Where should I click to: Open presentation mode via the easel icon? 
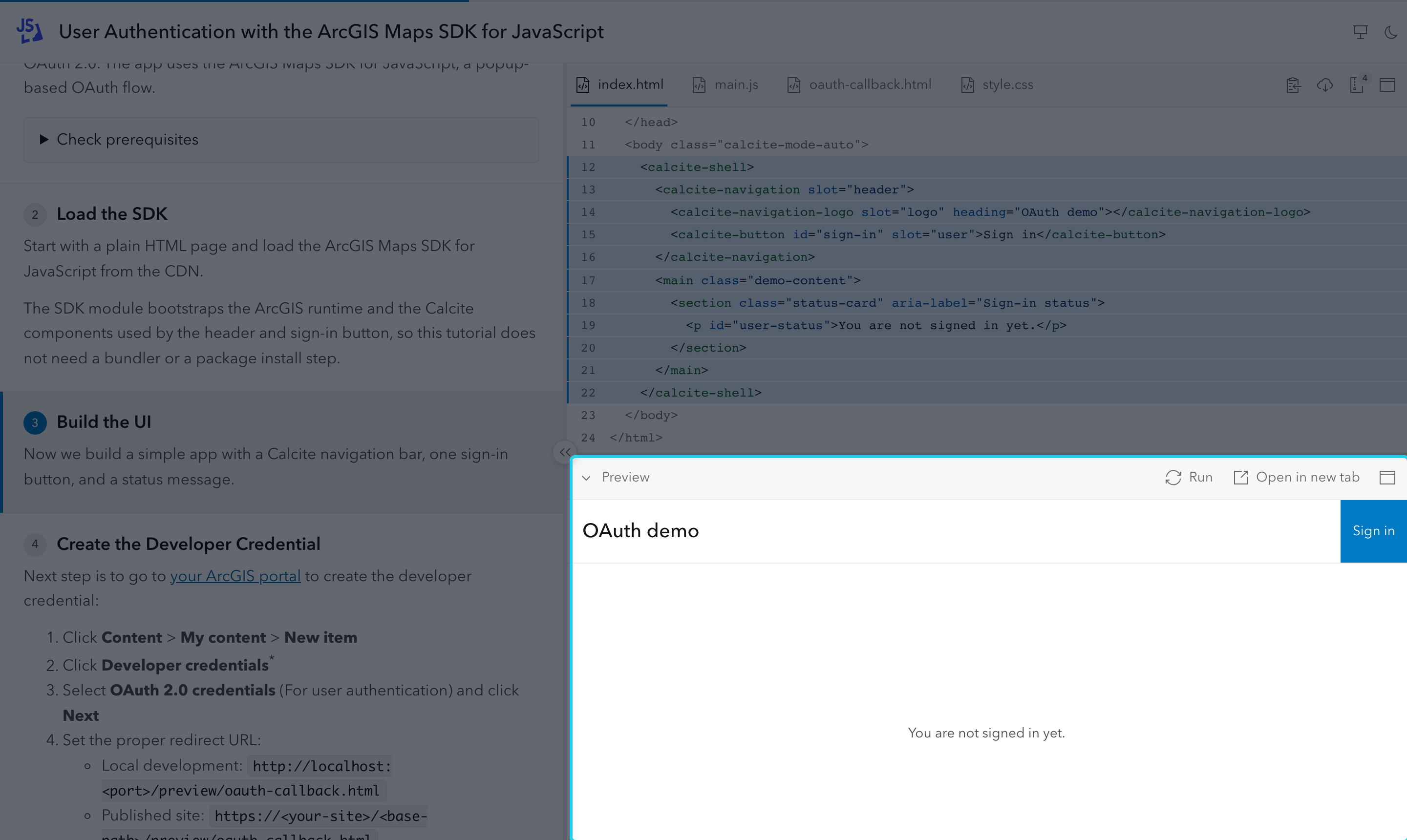[1360, 32]
